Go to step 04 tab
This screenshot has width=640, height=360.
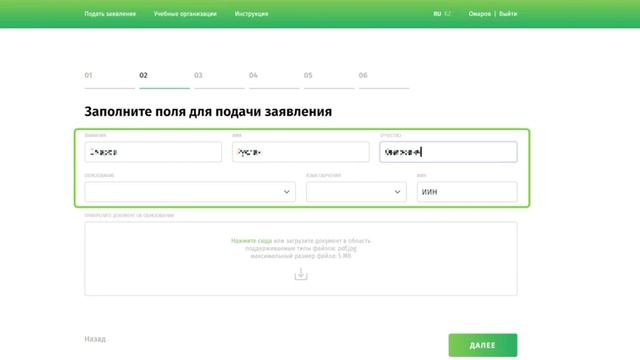click(x=274, y=79)
